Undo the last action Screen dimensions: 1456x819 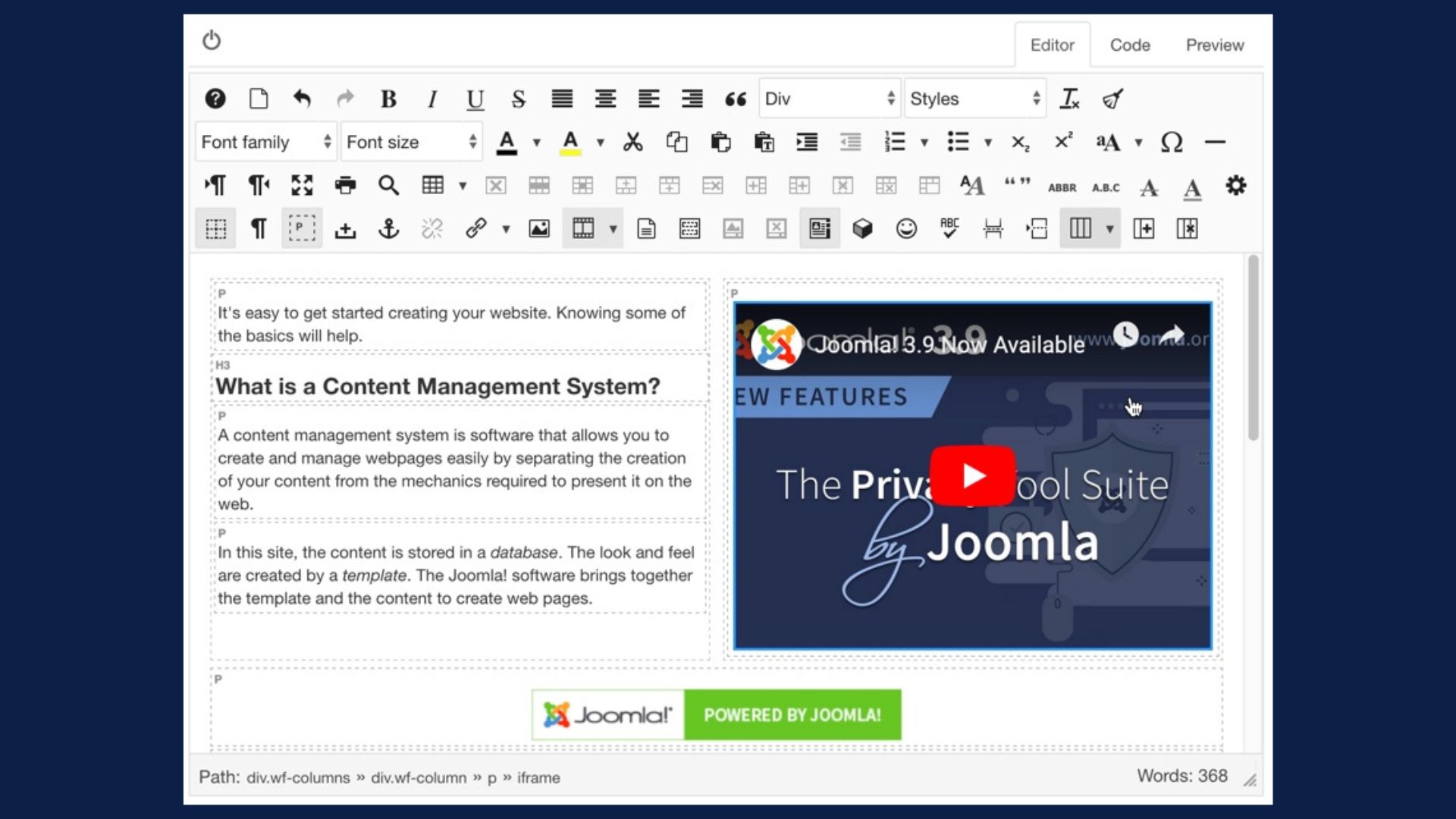tap(302, 99)
